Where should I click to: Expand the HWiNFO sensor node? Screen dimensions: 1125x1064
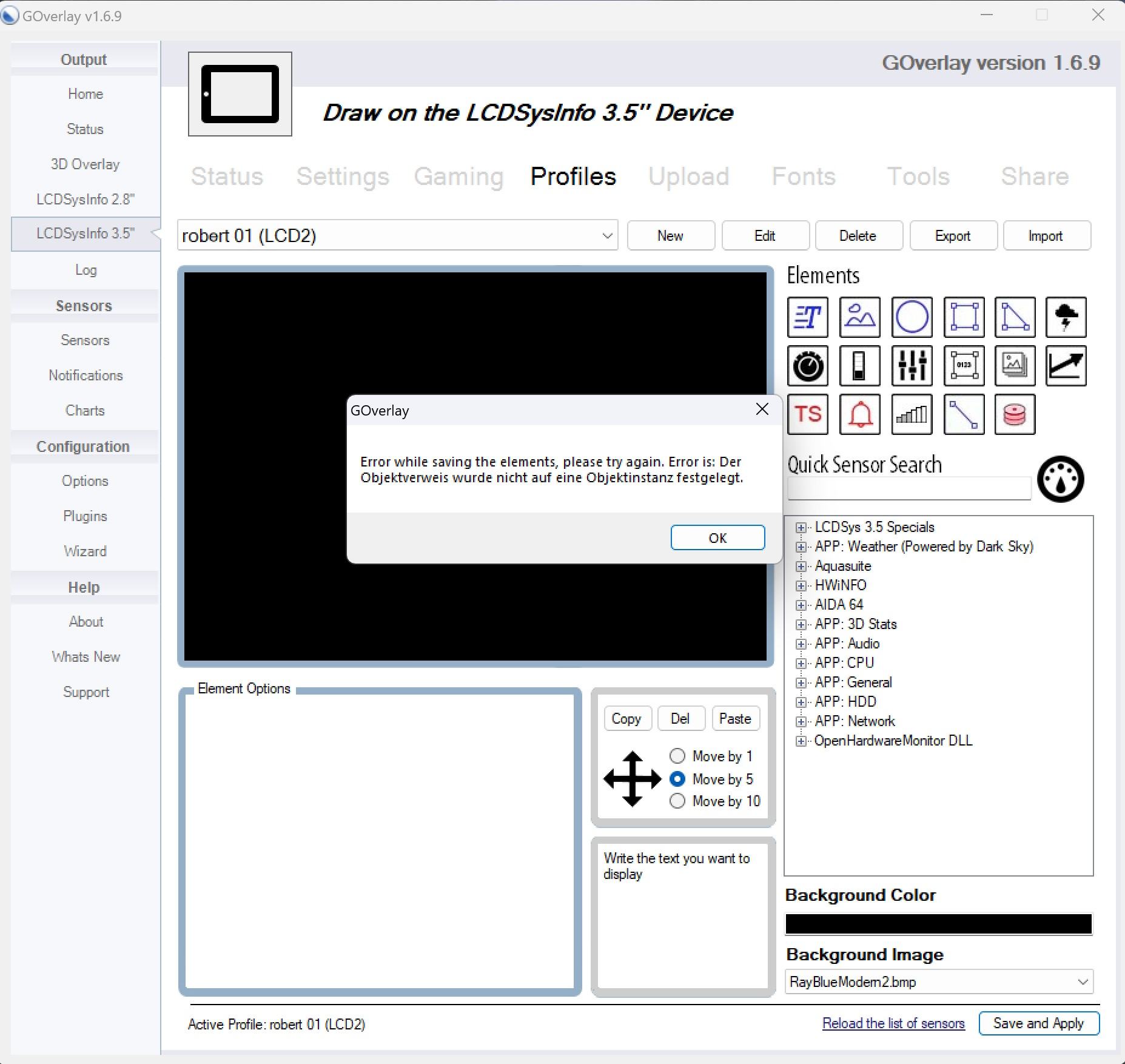coord(801,585)
